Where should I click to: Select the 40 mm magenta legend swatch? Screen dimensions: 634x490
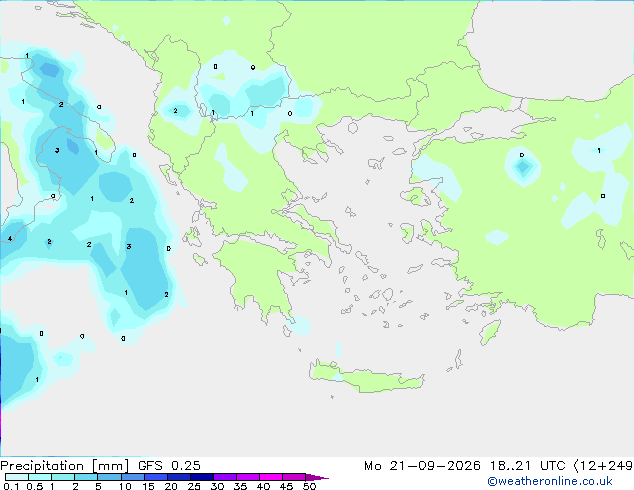[271, 477]
